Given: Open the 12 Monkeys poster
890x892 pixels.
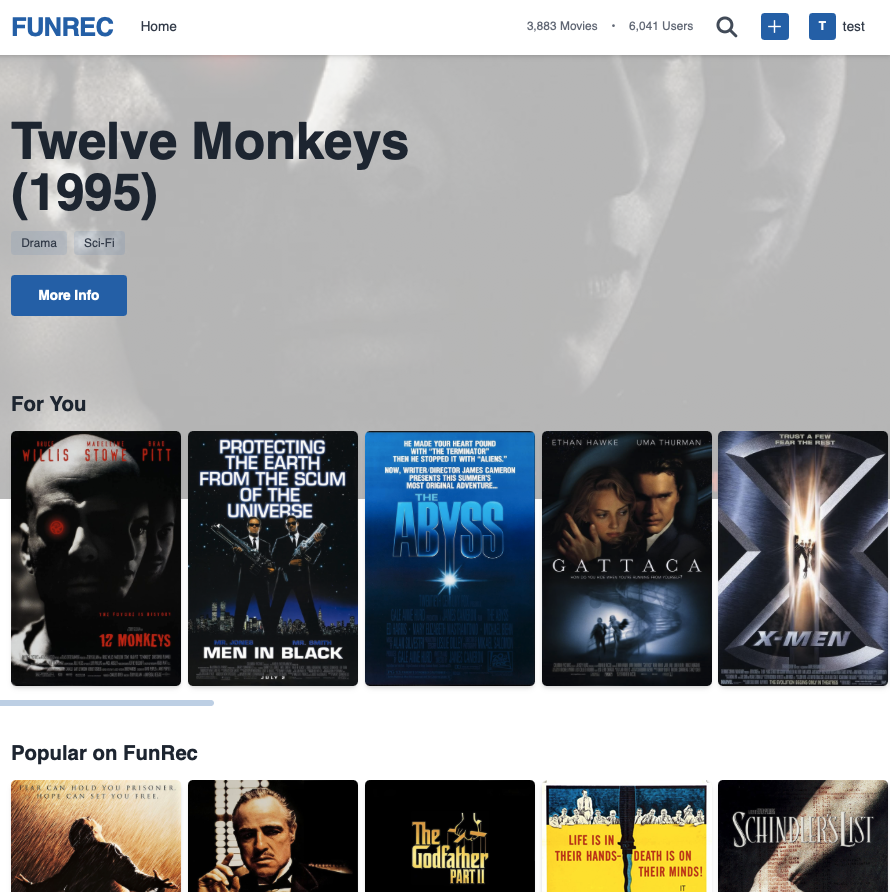Looking at the screenshot, I should click(96, 558).
